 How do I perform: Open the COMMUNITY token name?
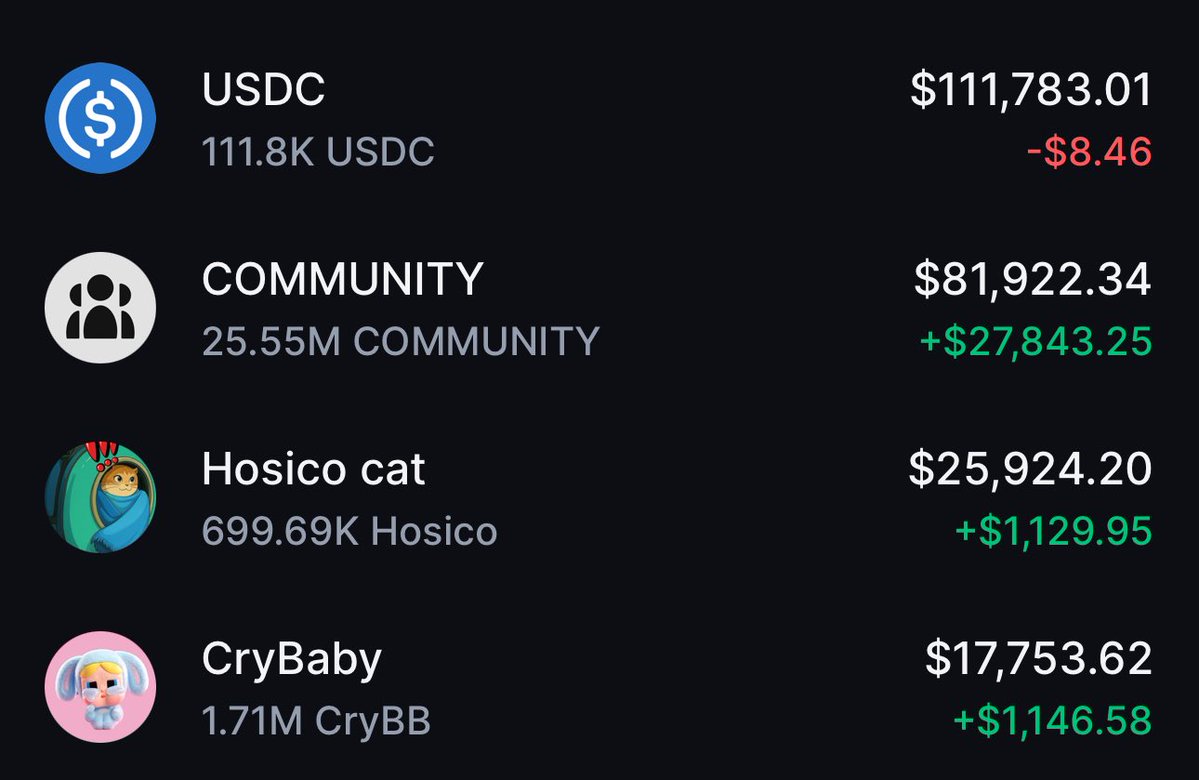[343, 278]
